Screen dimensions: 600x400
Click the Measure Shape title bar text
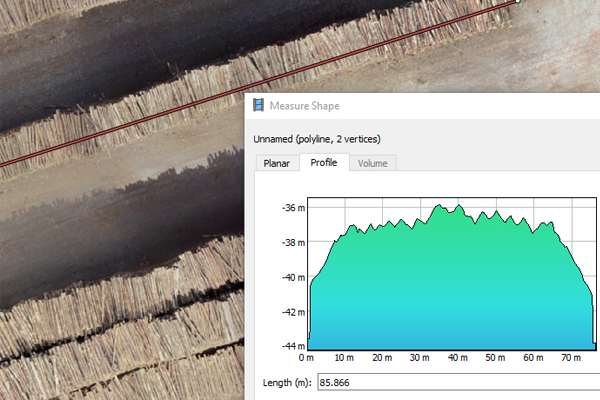tap(306, 105)
